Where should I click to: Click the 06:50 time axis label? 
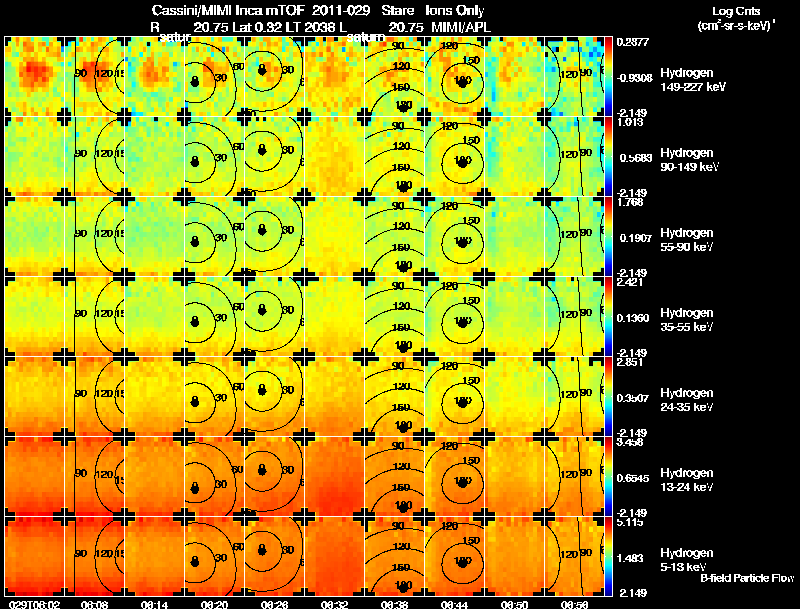click(514, 605)
